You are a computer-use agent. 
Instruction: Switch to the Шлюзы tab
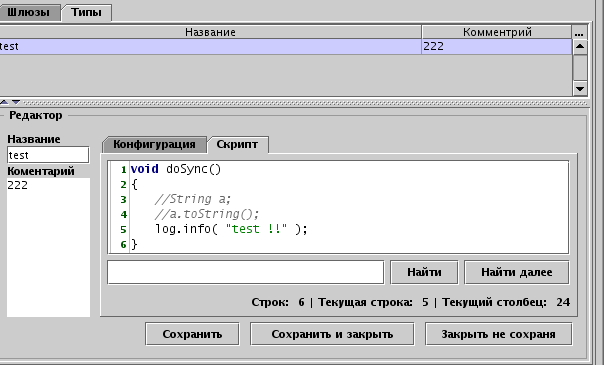(x=29, y=13)
